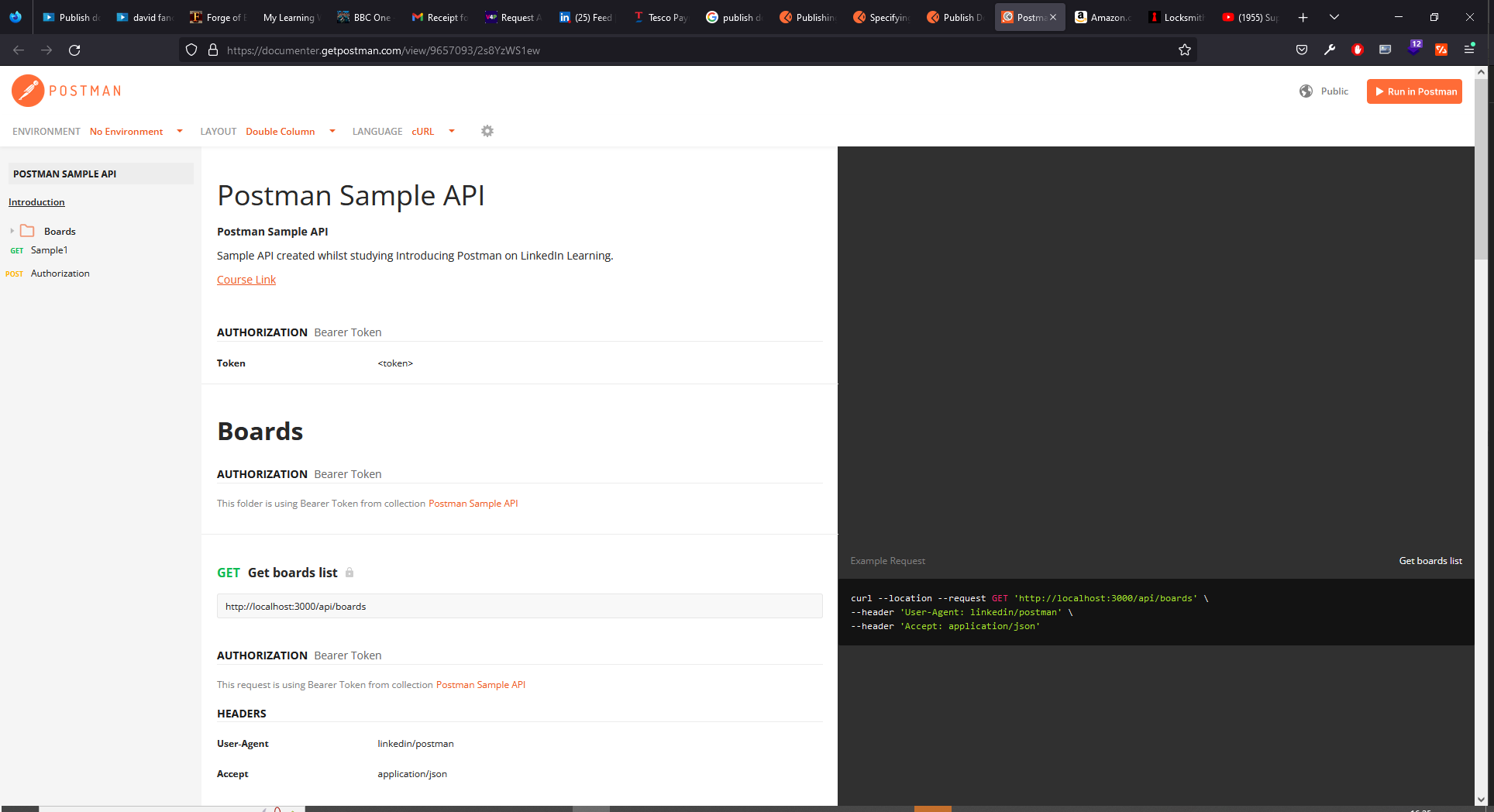This screenshot has height=812, width=1494.
Task: Bookmark this page with the star icon
Action: (x=1184, y=50)
